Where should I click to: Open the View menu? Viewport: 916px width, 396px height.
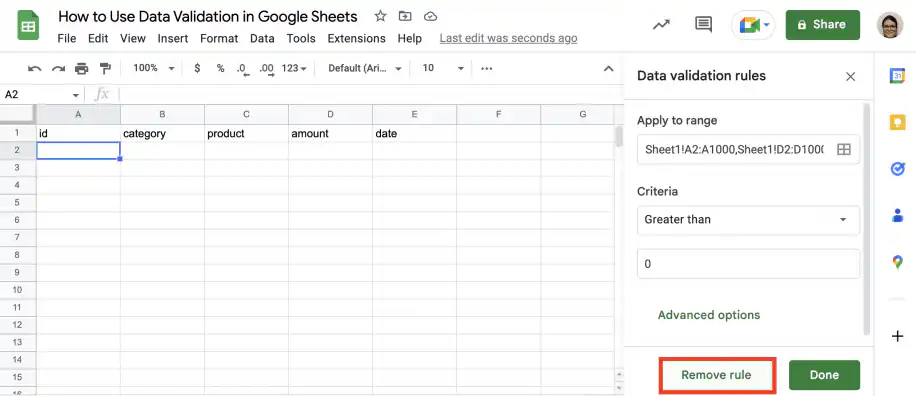point(133,39)
